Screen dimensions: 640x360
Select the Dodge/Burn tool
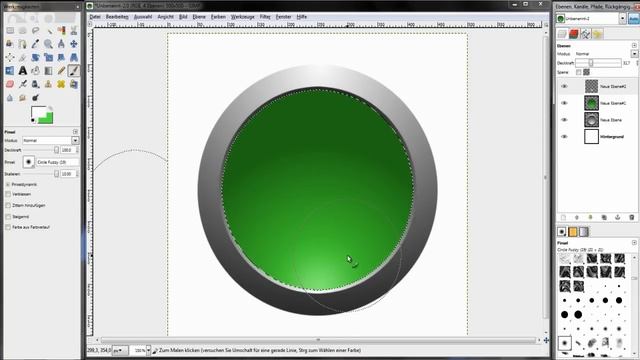[36, 98]
